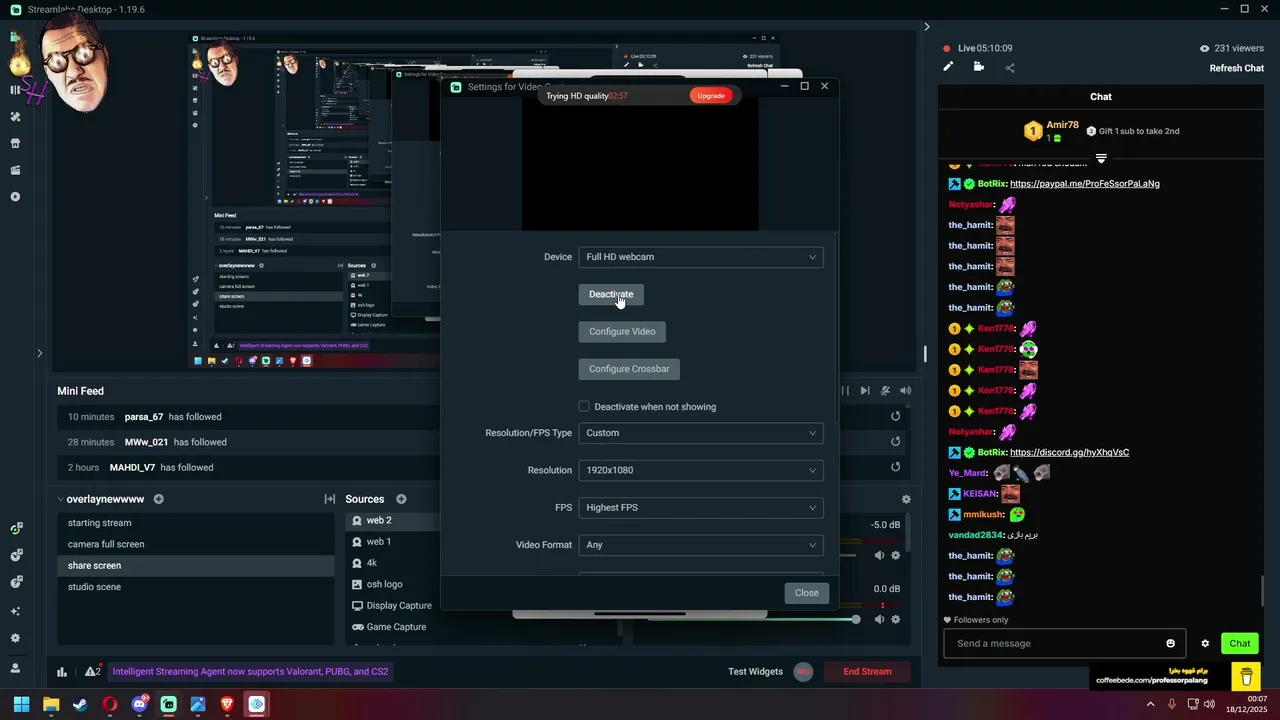Open Themes icon in left sidebar
This screenshot has height=720, width=1280.
(15, 116)
